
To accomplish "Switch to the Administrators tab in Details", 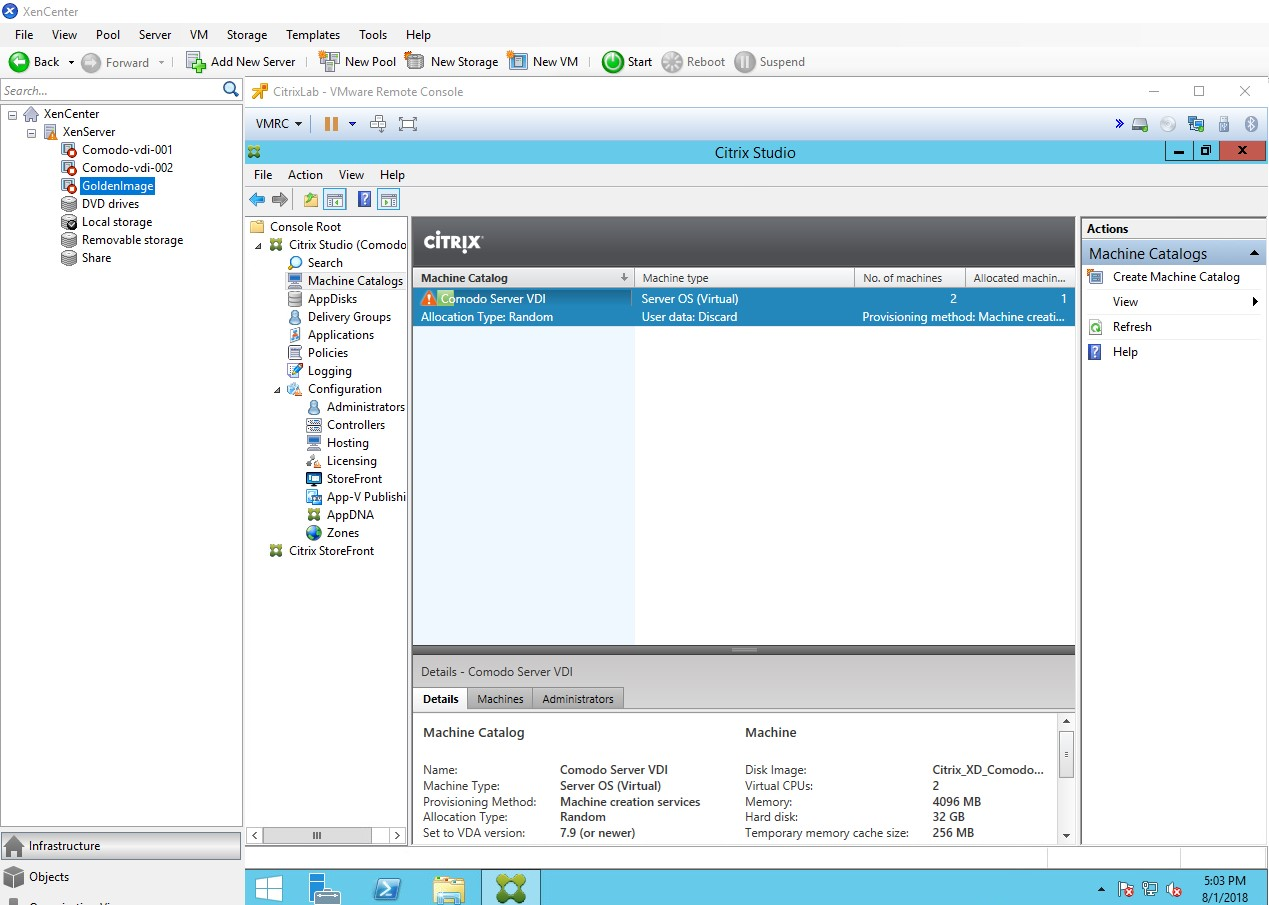I will click(x=578, y=699).
